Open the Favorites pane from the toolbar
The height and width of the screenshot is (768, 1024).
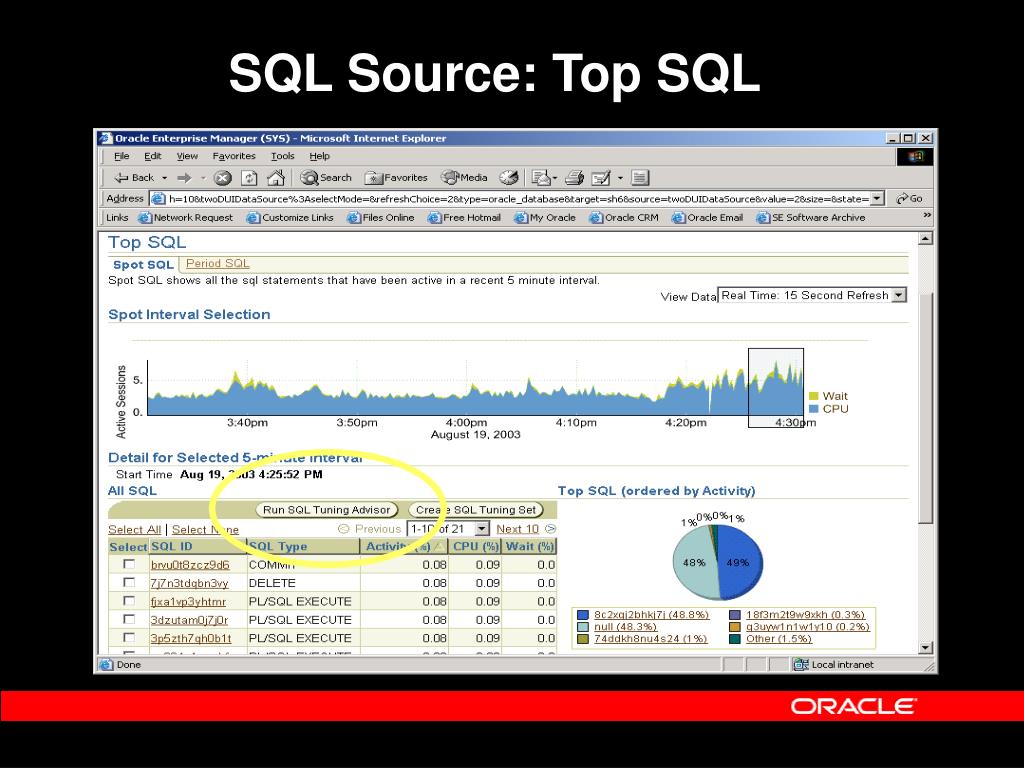pos(396,178)
